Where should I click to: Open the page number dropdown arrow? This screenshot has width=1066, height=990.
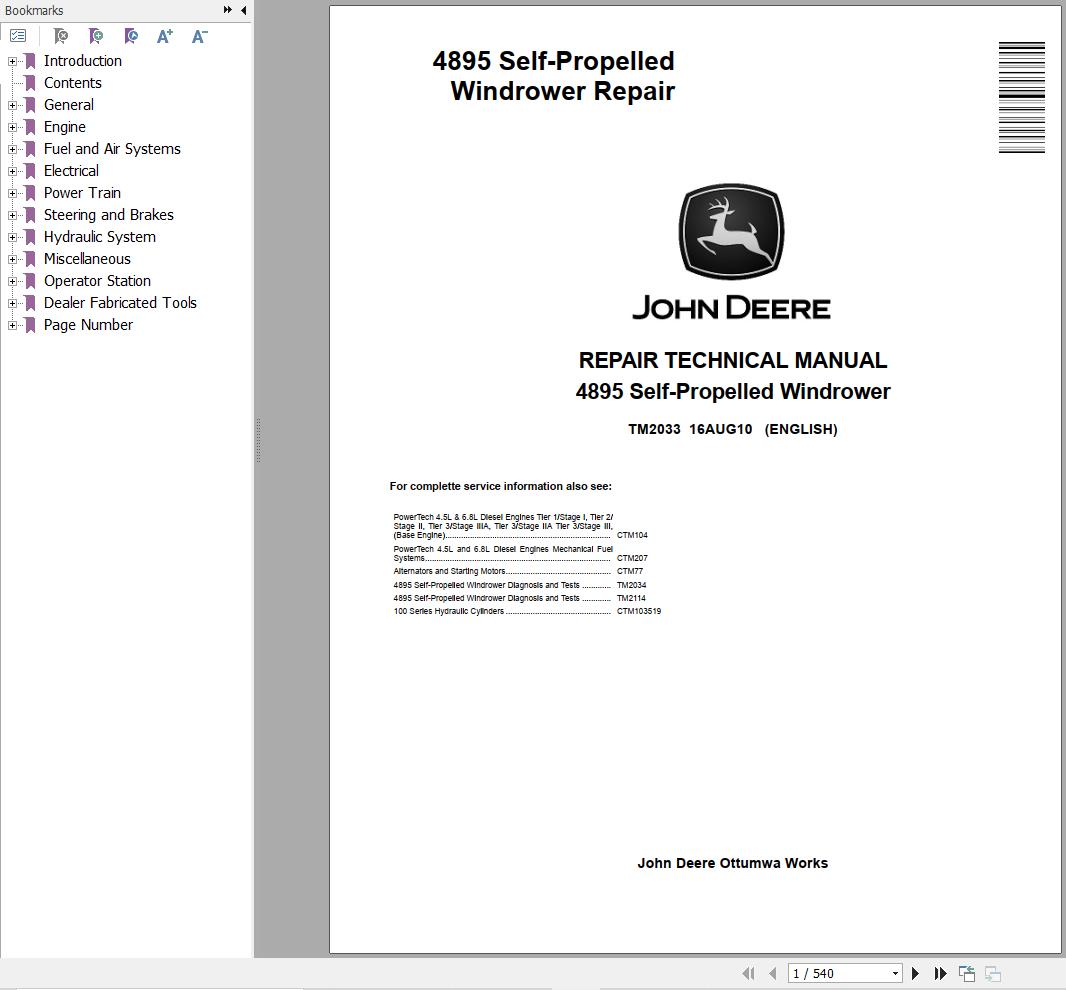point(895,974)
